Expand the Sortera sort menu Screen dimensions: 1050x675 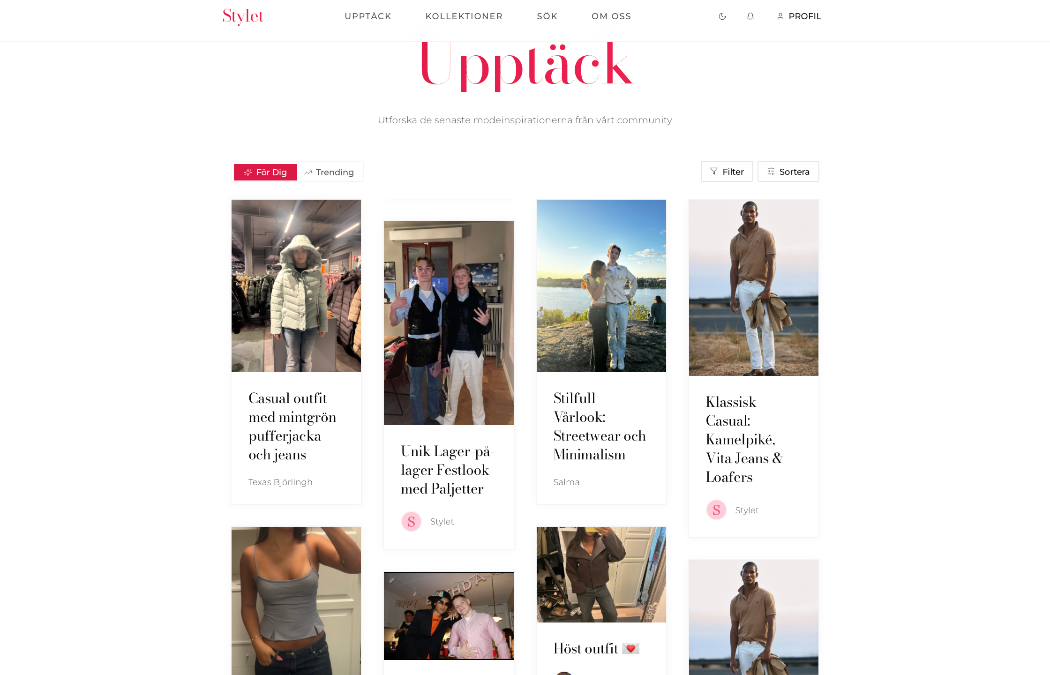[788, 171]
